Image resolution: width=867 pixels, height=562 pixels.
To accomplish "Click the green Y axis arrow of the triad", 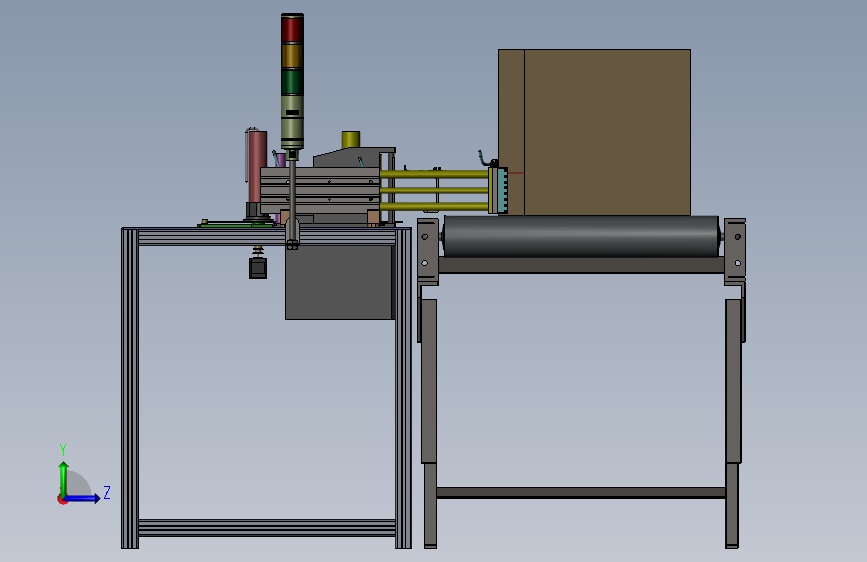I will [x=64, y=478].
